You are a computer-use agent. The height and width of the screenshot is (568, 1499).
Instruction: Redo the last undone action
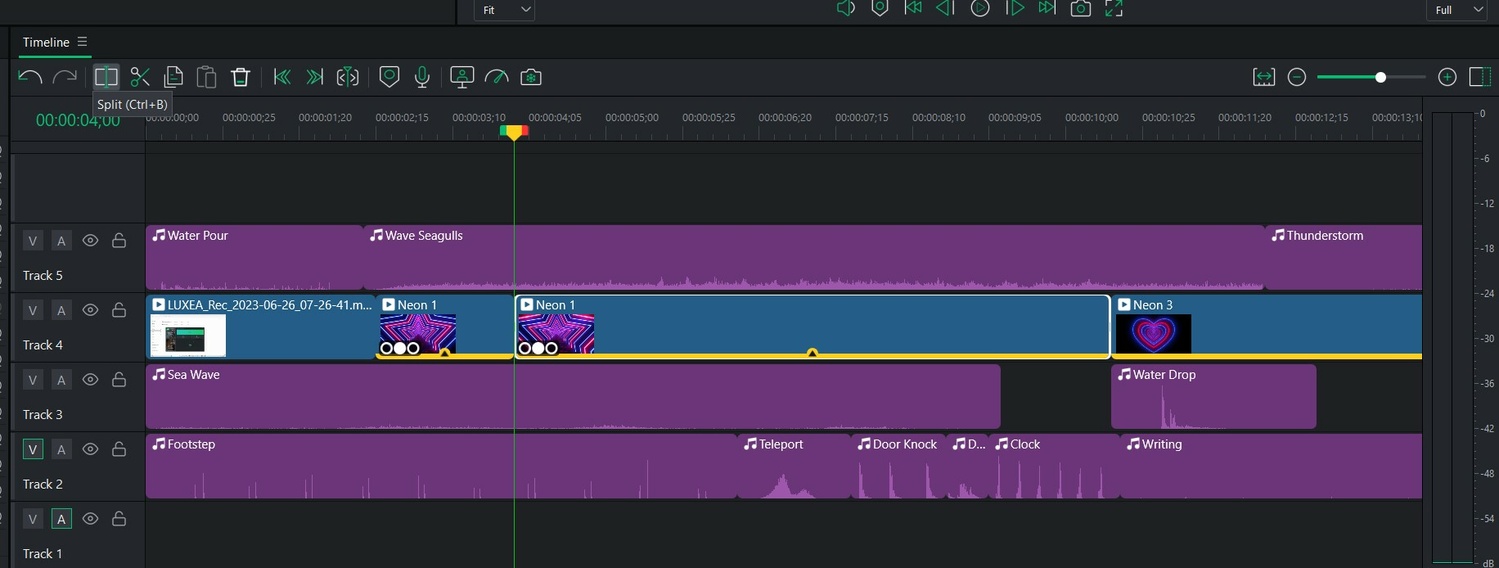pos(65,77)
